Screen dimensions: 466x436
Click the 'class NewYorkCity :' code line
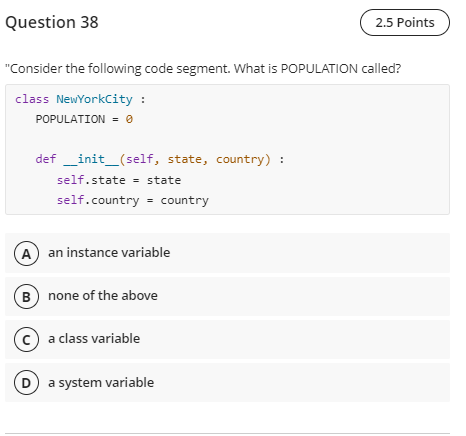click(80, 99)
